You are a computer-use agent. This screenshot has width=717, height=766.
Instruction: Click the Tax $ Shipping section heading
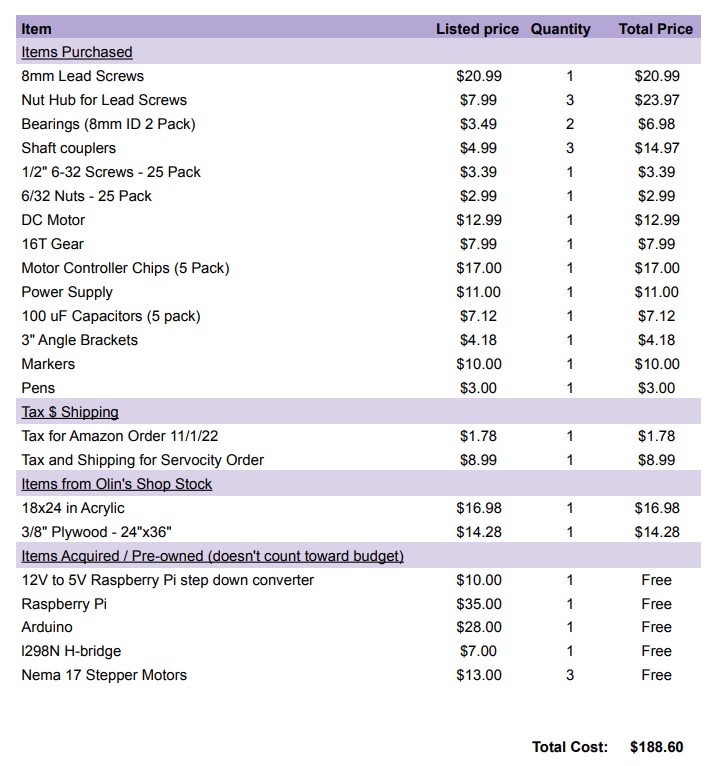click(x=70, y=412)
